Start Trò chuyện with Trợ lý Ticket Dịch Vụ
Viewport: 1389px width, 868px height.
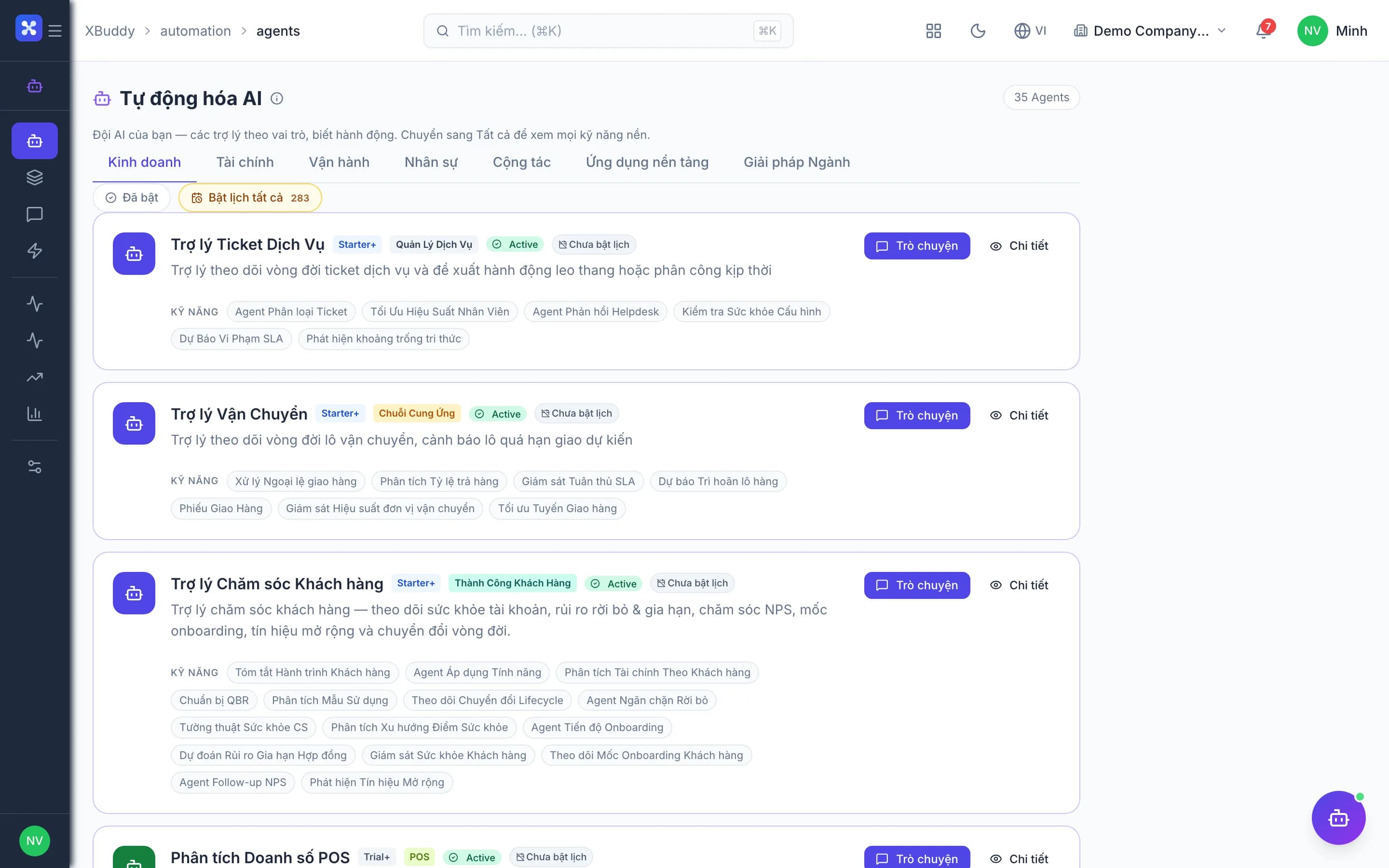917,246
